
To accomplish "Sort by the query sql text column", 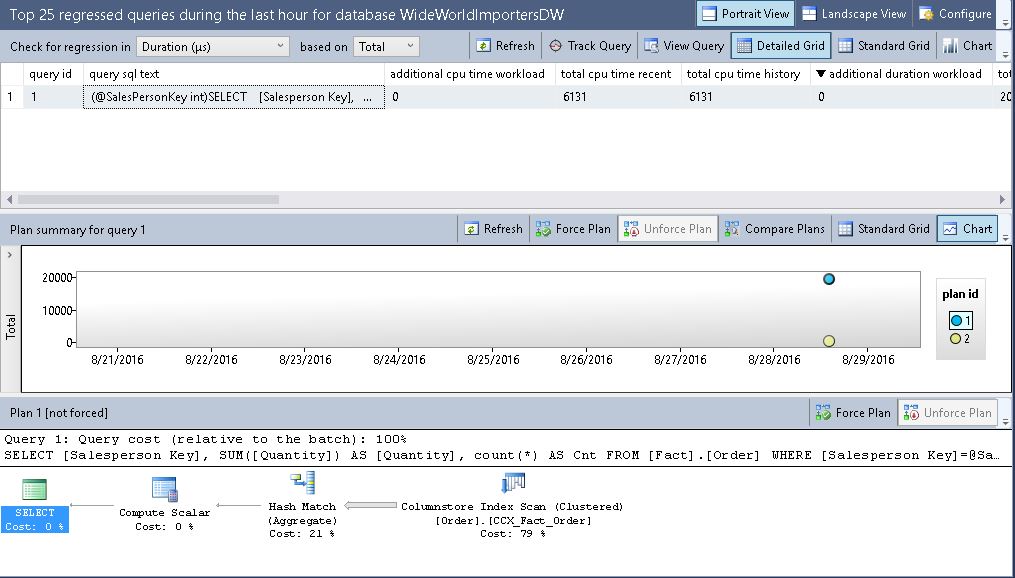I will click(234, 74).
